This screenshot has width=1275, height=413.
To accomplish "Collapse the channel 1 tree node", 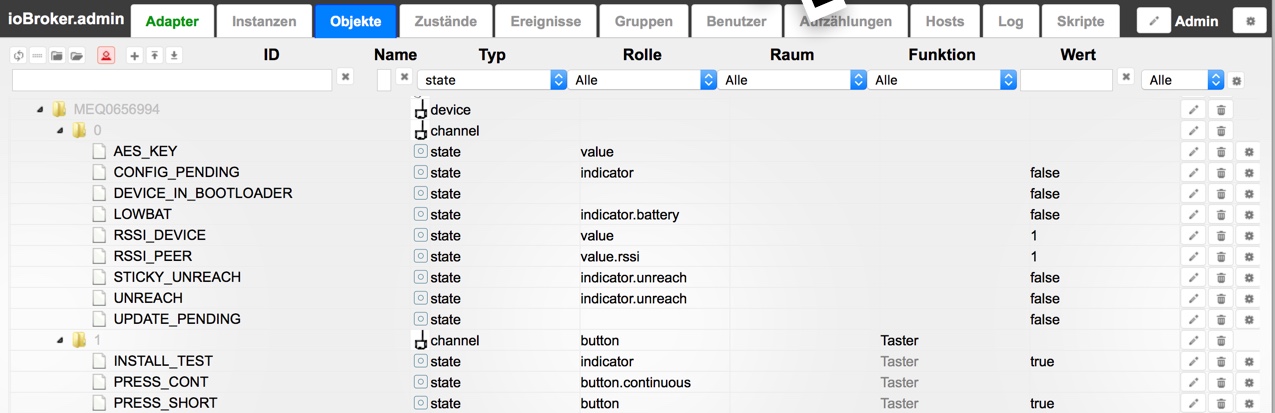I will coord(60,341).
